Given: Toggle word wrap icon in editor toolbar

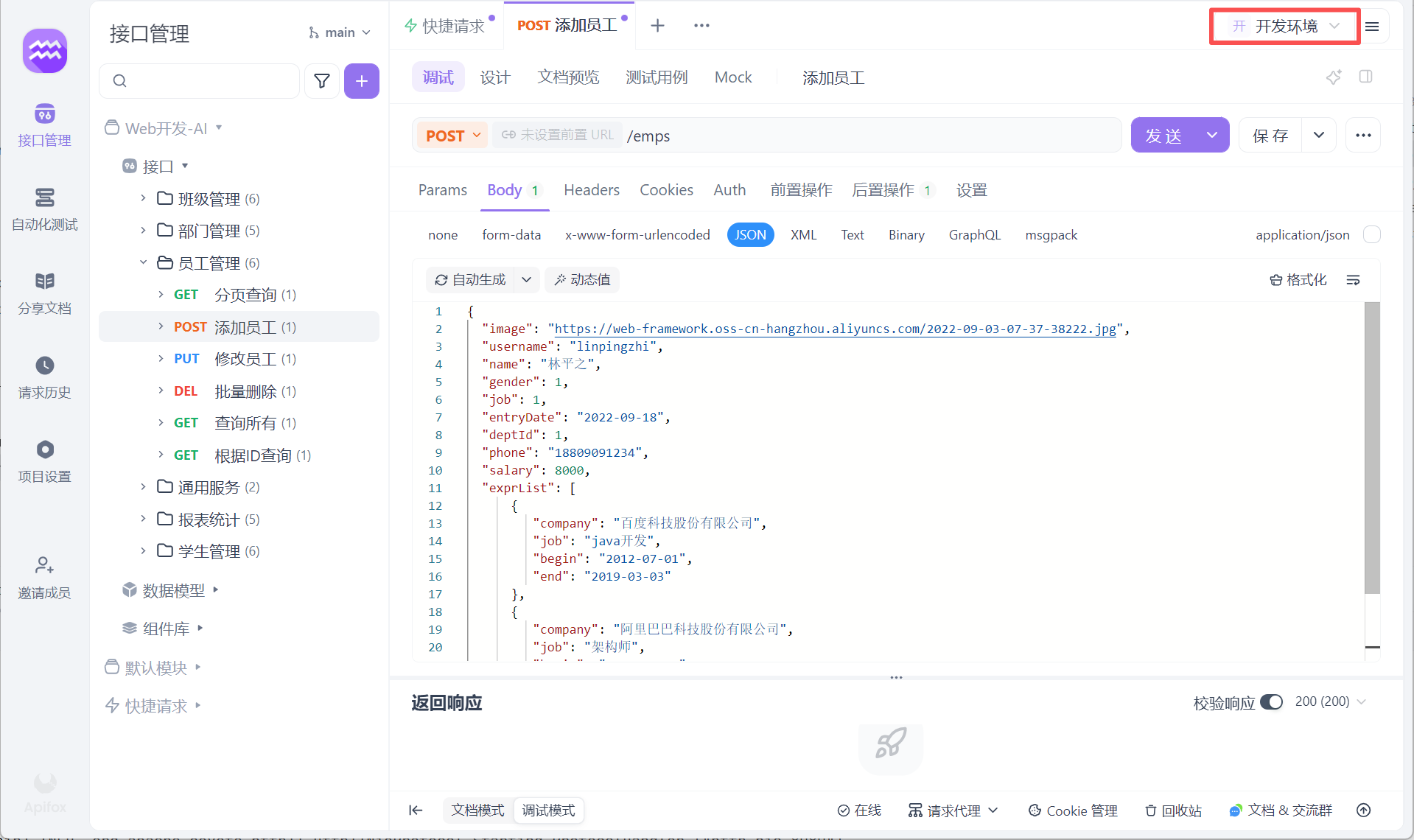Looking at the screenshot, I should pos(1353,280).
